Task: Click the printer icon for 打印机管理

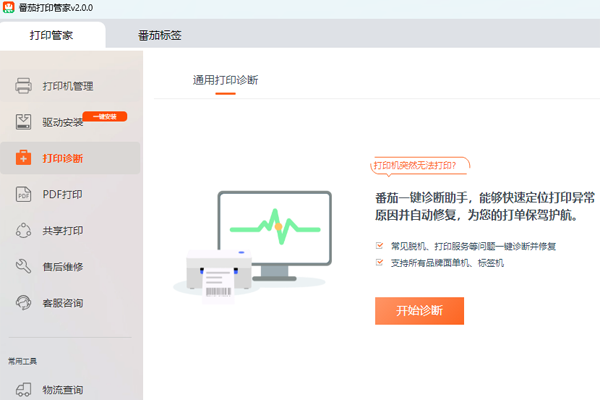Action: [x=24, y=86]
